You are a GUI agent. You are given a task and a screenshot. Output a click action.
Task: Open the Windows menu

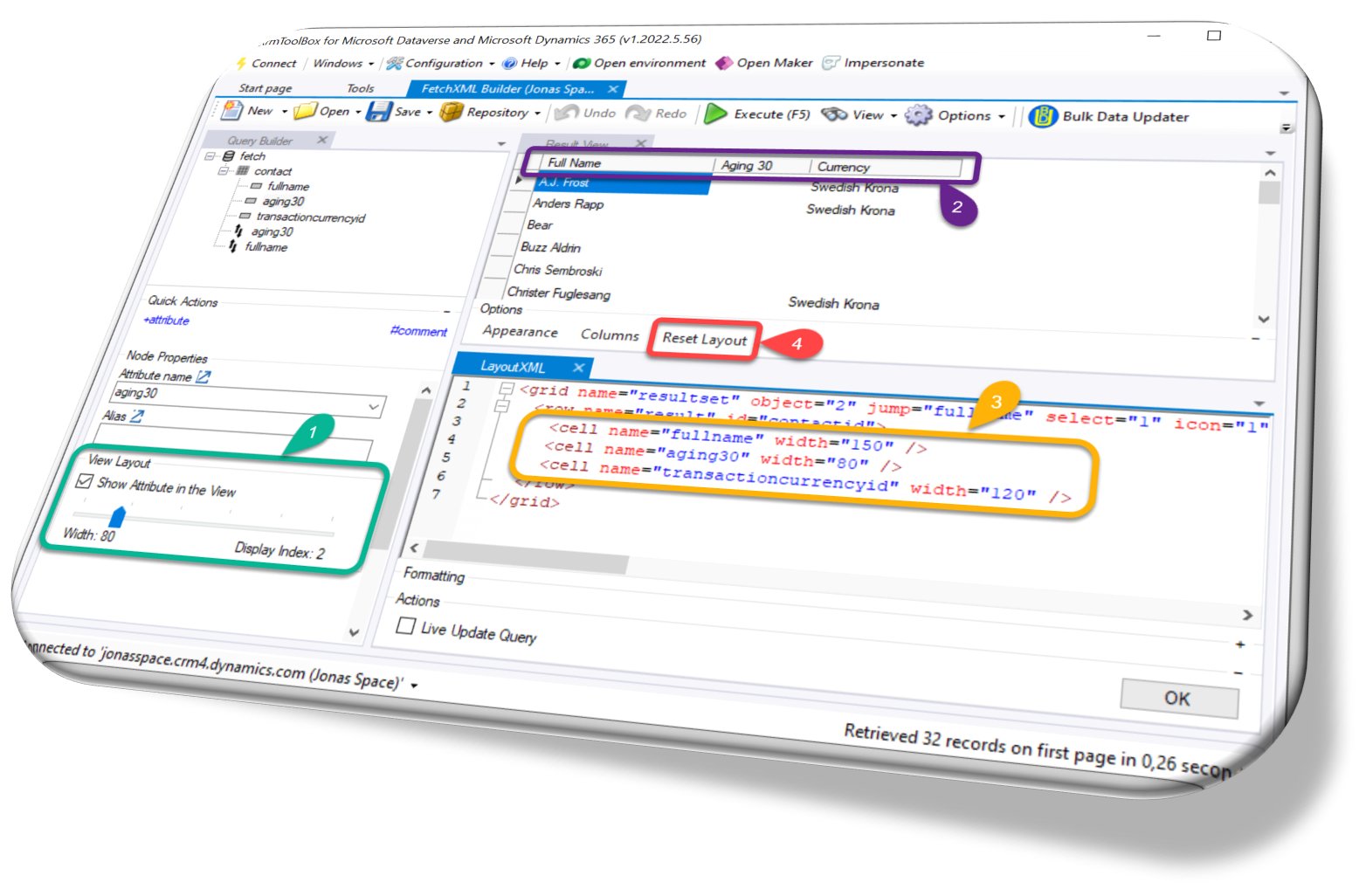339,63
